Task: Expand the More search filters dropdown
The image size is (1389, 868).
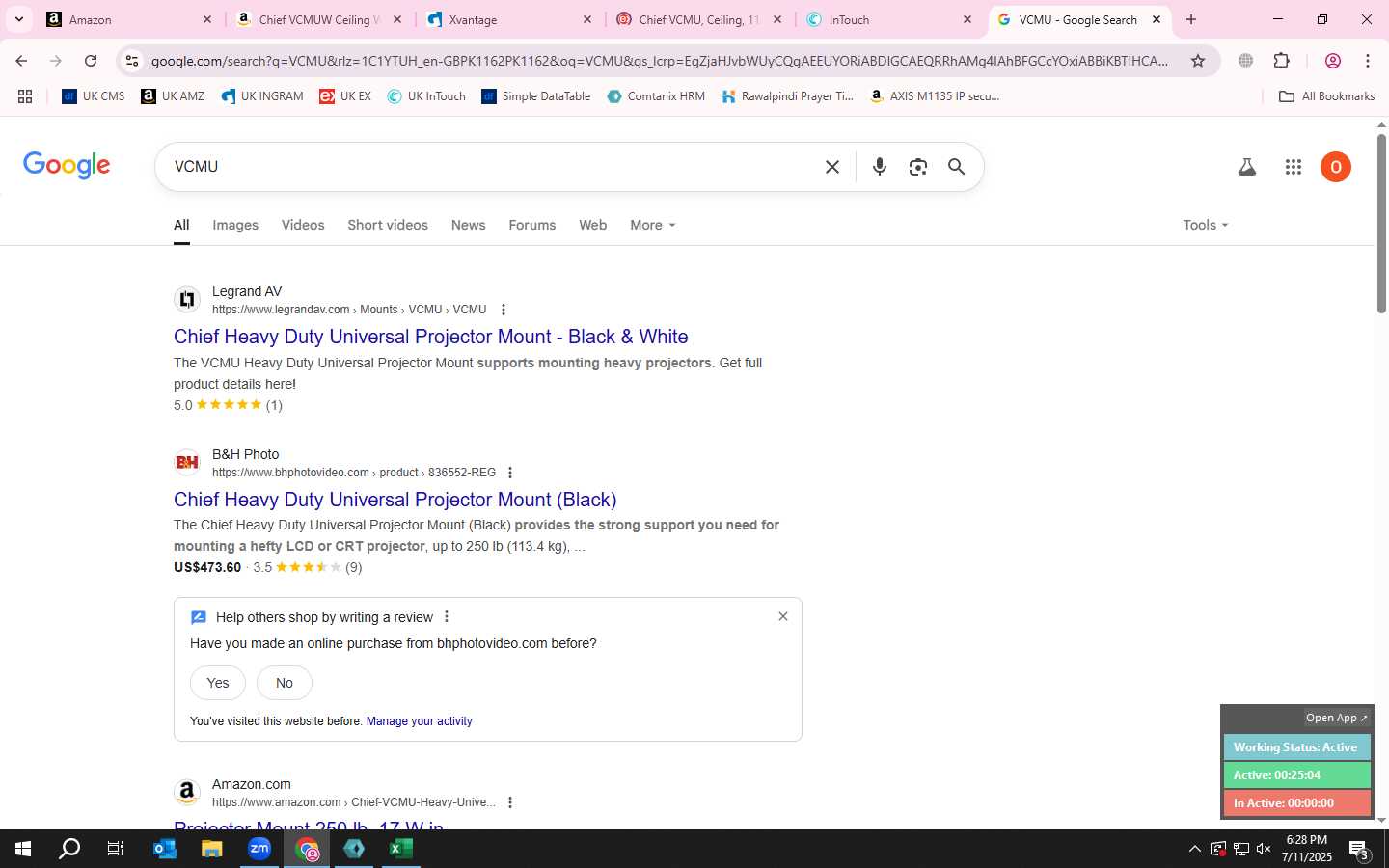Action: (x=653, y=225)
